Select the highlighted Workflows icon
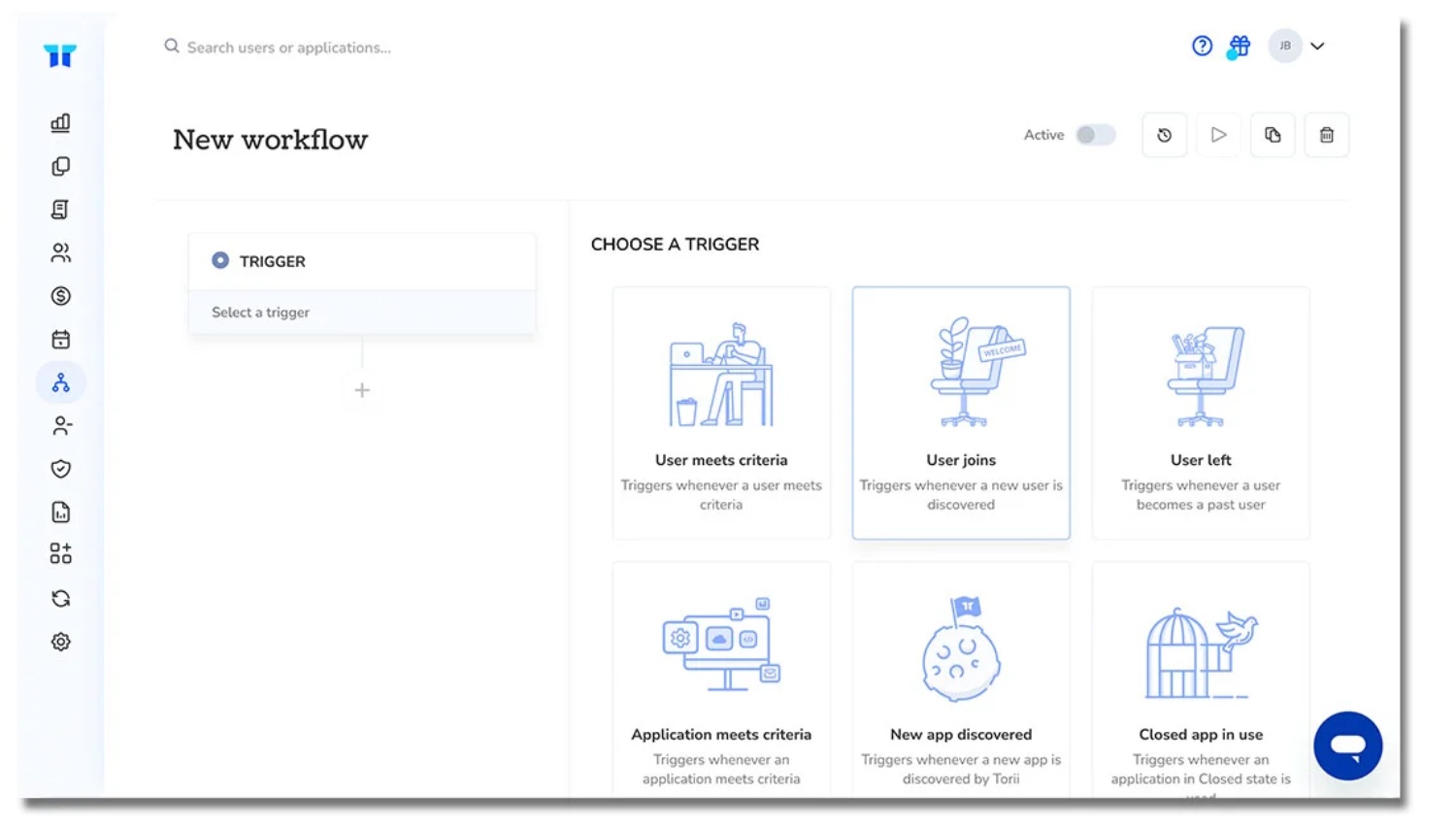This screenshot has width=1456, height=826. [60, 381]
